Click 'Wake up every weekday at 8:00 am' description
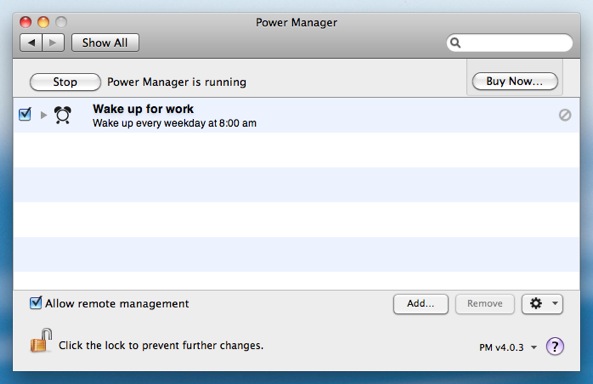Screen dimensions: 593x384 tap(174, 123)
